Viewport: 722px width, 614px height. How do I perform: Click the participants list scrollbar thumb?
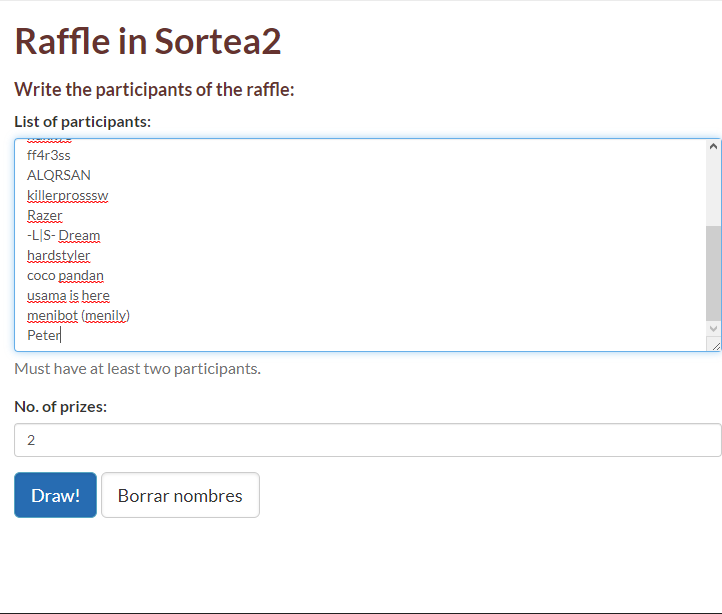[713, 272]
